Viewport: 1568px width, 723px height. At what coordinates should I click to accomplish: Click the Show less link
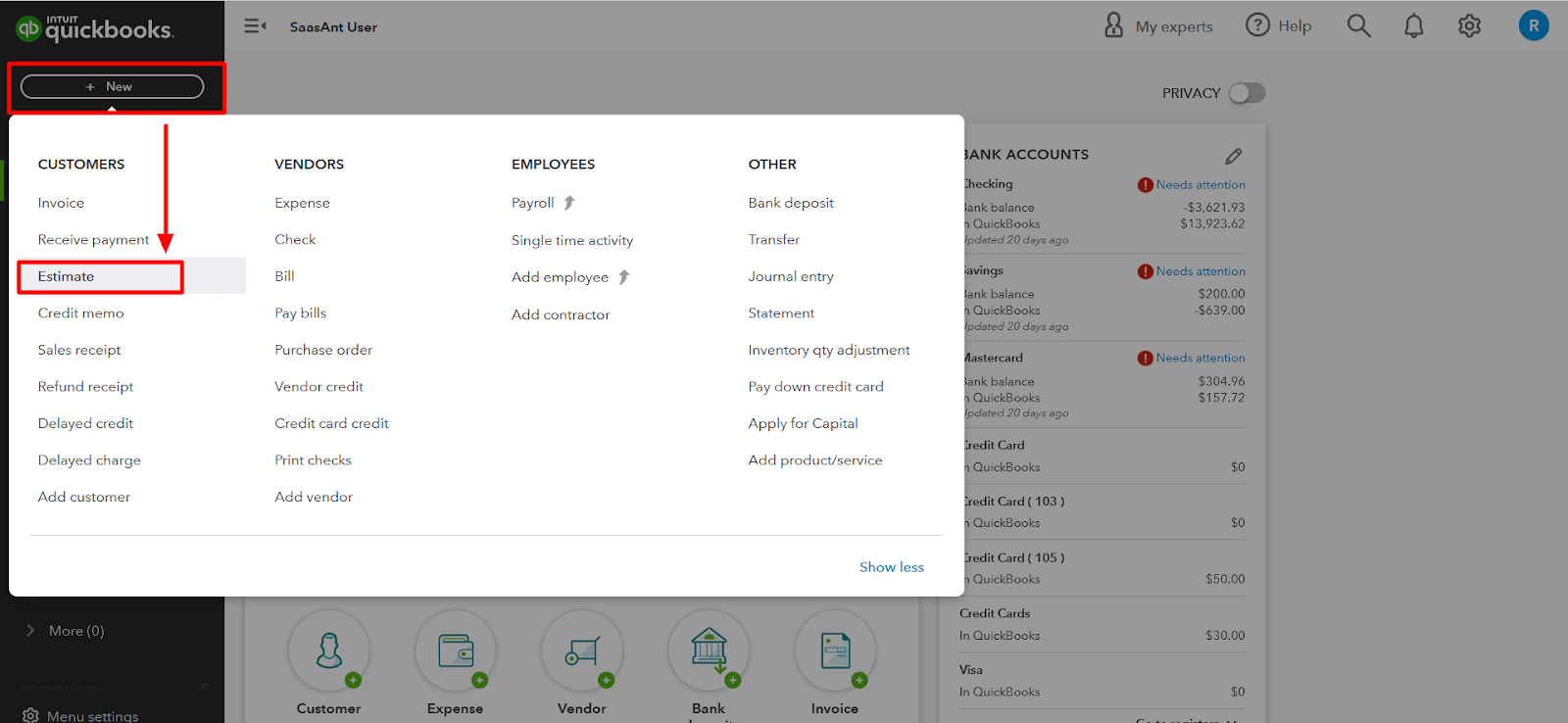pyautogui.click(x=892, y=567)
